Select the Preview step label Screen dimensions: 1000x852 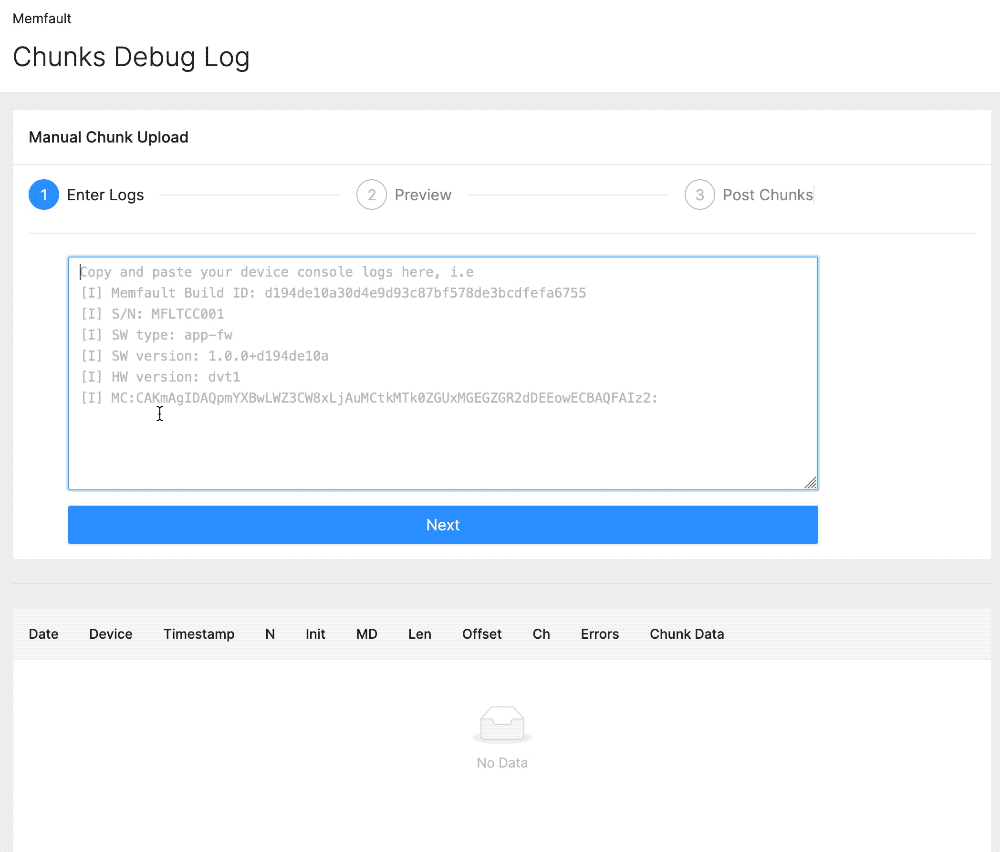pyautogui.click(x=423, y=195)
